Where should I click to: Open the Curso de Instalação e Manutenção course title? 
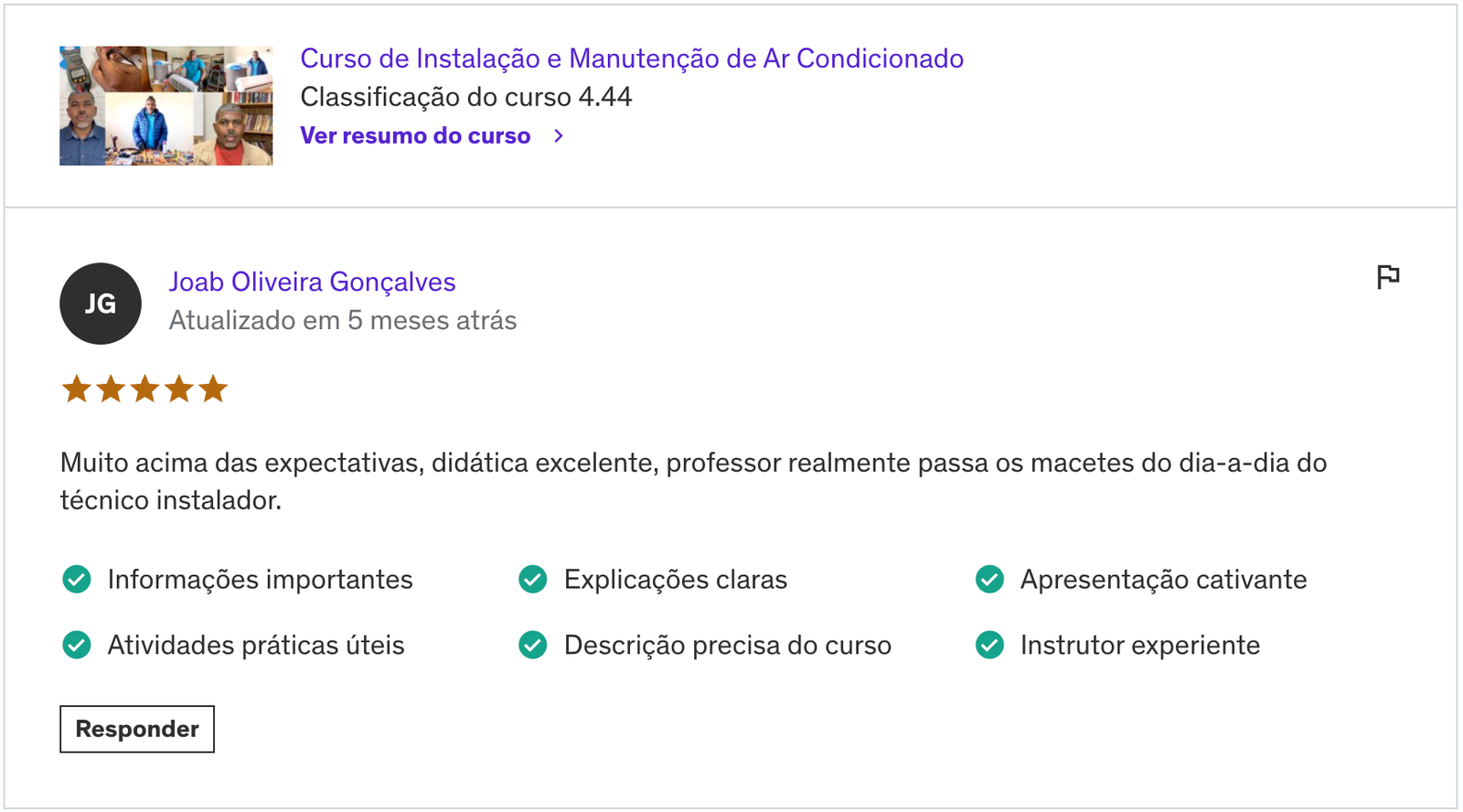[x=632, y=59]
